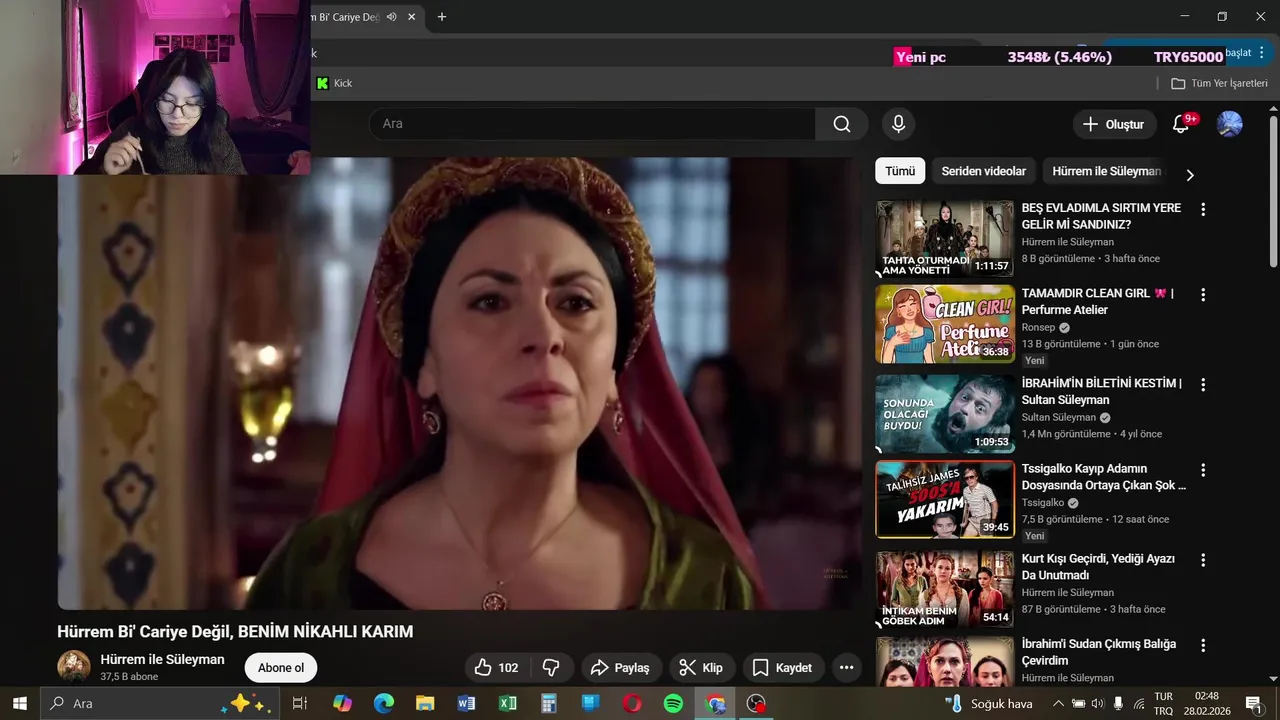This screenshot has width=1280, height=720.
Task: Open more actions ellipsis under video
Action: (846, 667)
